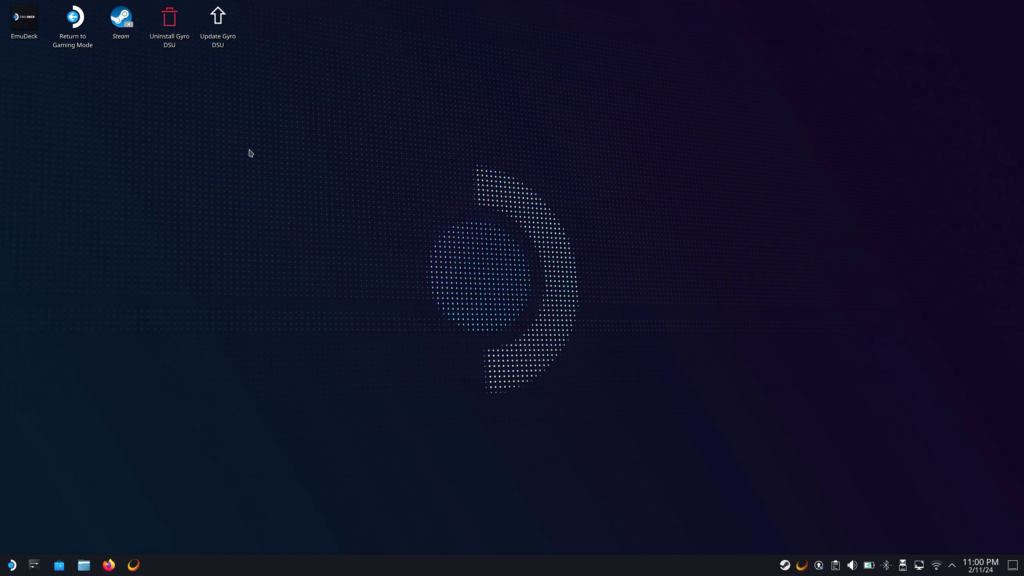Open the Wi-Fi networks tray icon
The height and width of the screenshot is (576, 1024).
(936, 565)
